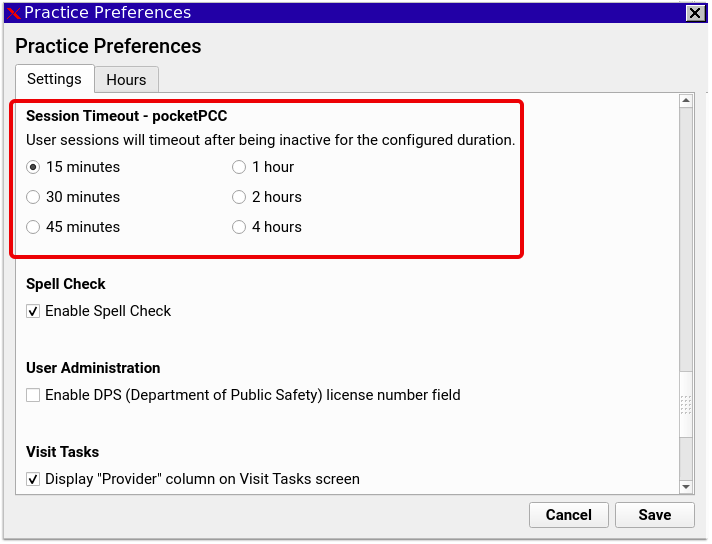Click the Session Timeout - pocketPCC heading
This screenshot has height=544, width=712.
[x=126, y=116]
